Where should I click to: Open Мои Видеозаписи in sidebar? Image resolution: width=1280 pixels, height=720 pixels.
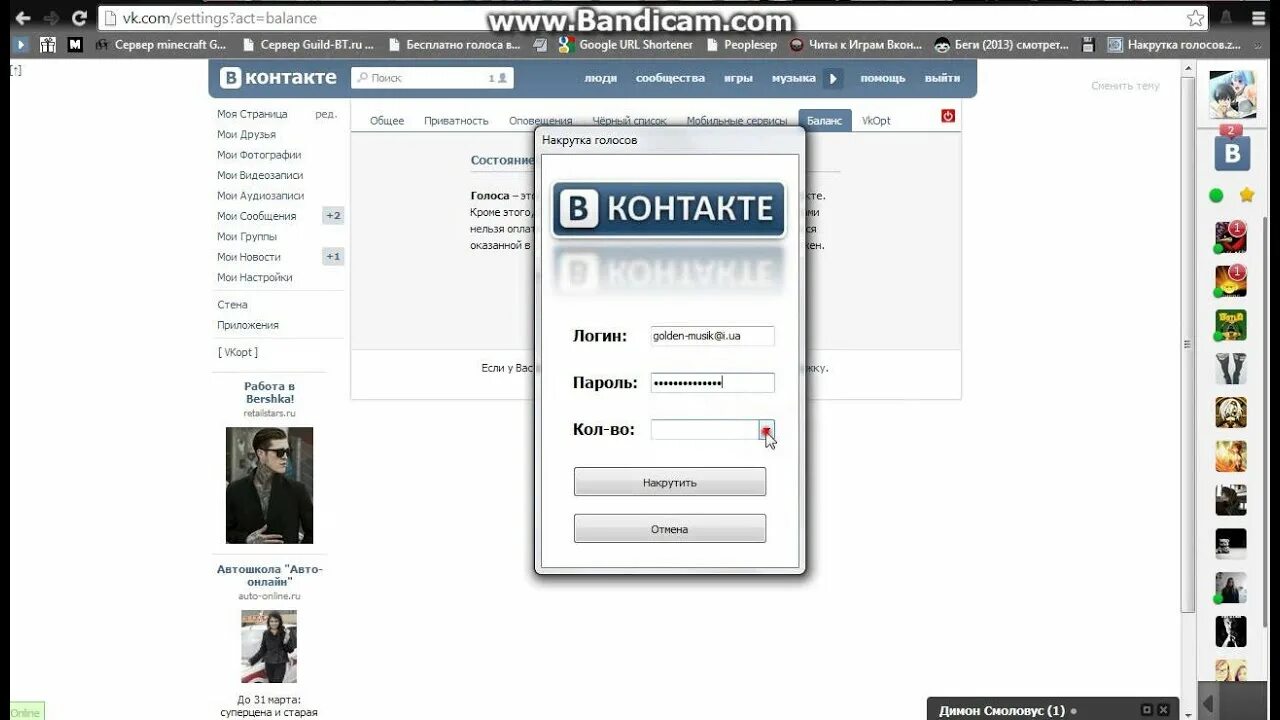[260, 175]
